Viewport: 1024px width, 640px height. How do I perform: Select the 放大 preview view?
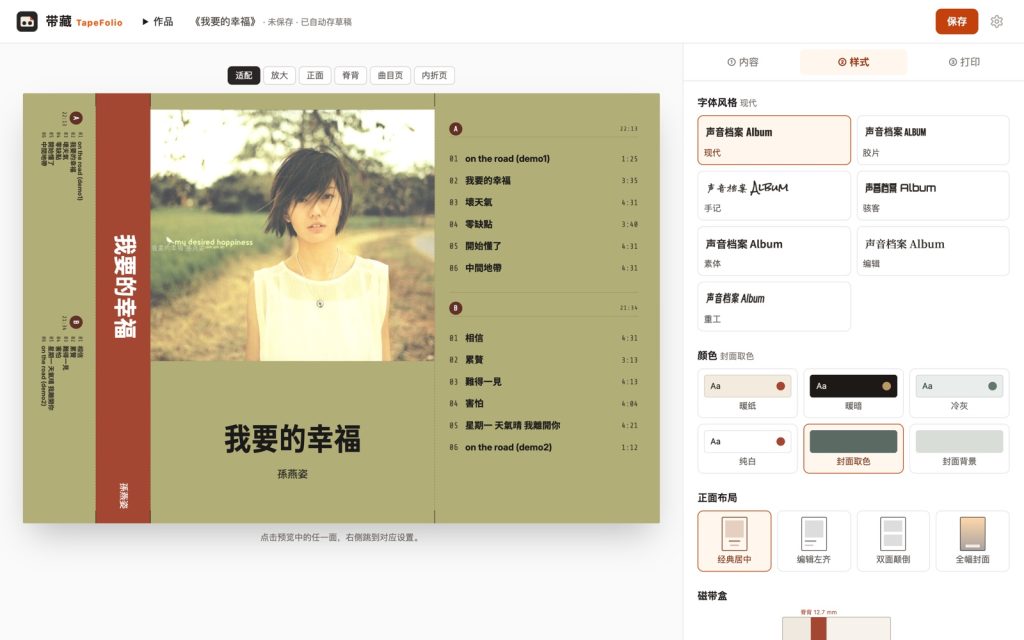[x=280, y=76]
